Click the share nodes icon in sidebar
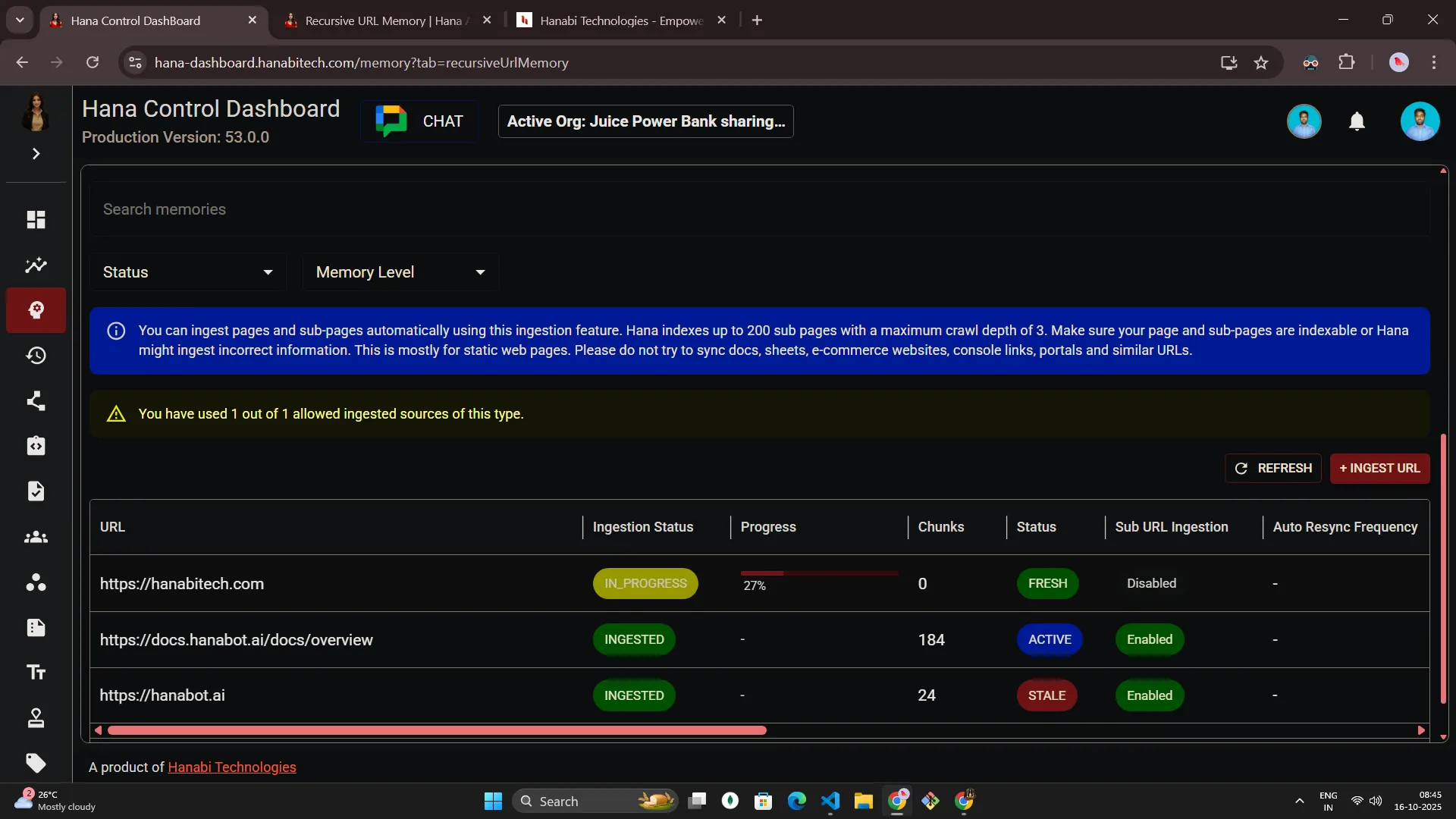The image size is (1456, 819). [x=36, y=400]
